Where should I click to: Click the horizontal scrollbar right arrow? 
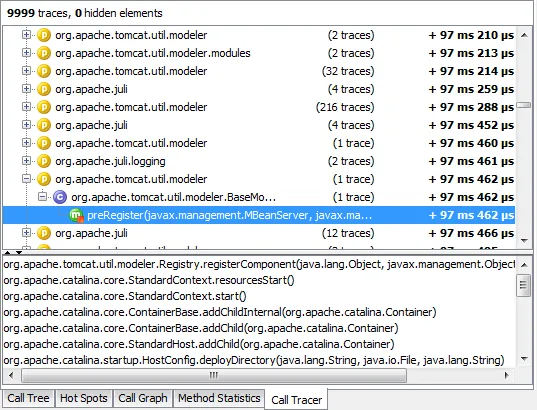coord(507,375)
